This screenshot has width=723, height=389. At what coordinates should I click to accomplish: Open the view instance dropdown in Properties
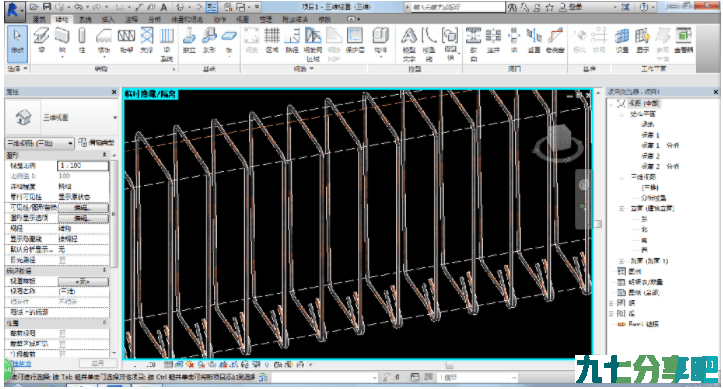[x=40, y=143]
